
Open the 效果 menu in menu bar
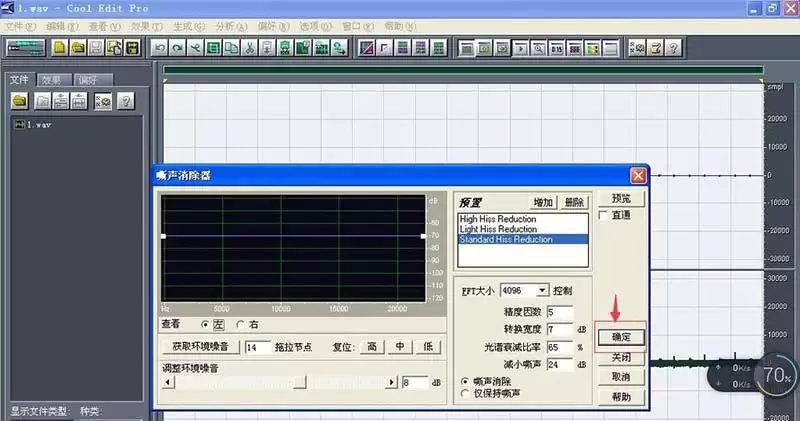click(x=146, y=26)
